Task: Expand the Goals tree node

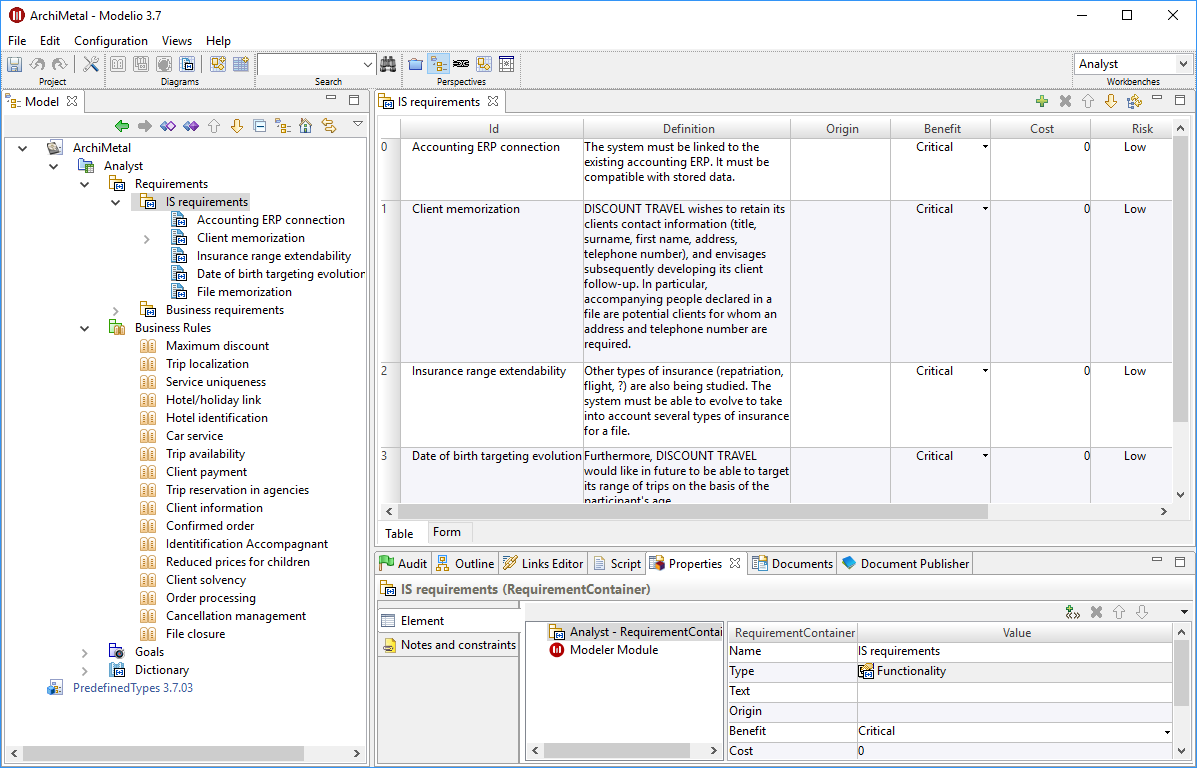Action: [x=85, y=652]
